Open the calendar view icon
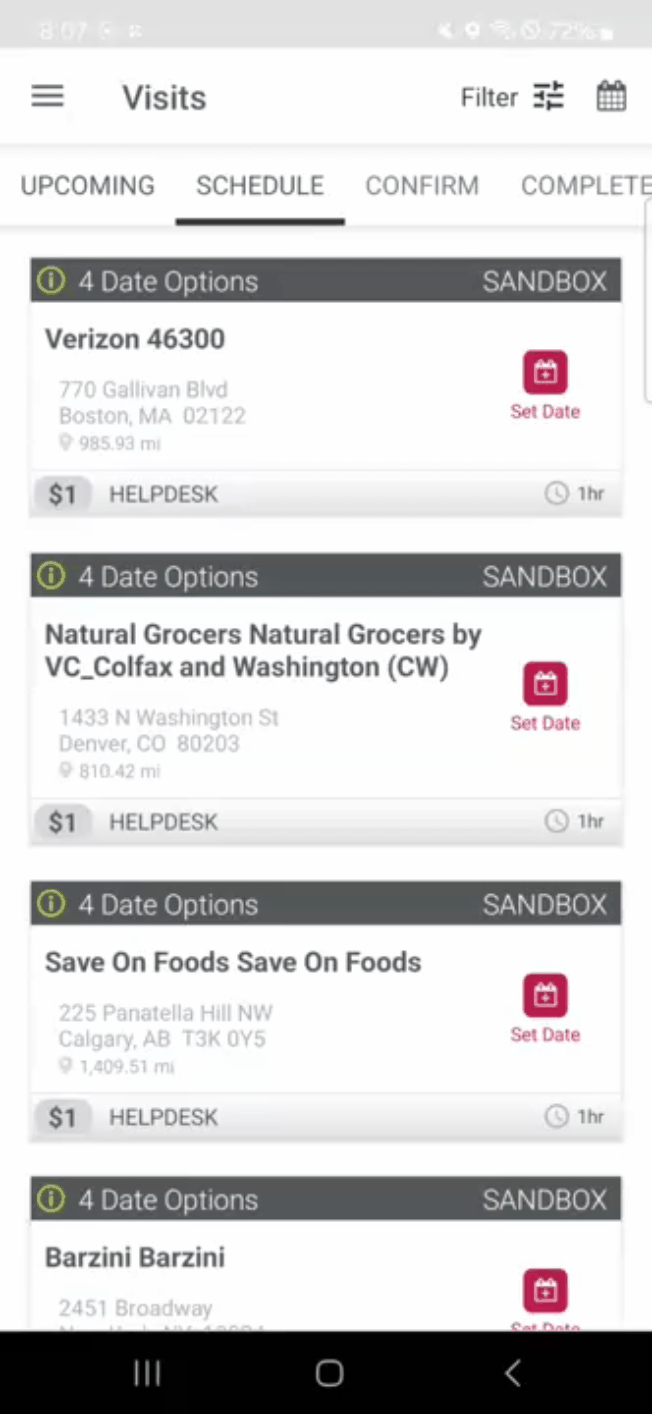Screen dimensions: 652x1414 tap(611, 97)
